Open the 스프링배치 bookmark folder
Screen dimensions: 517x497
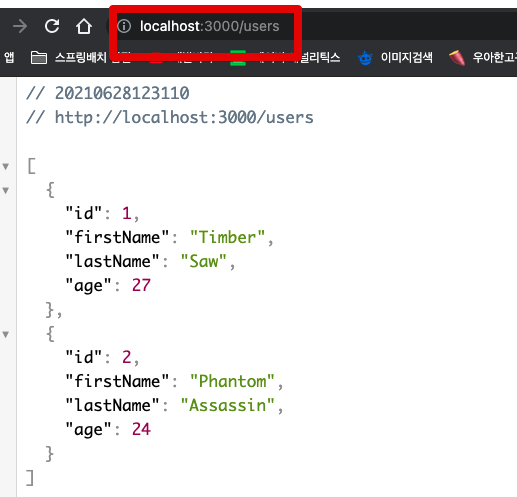pos(80,57)
